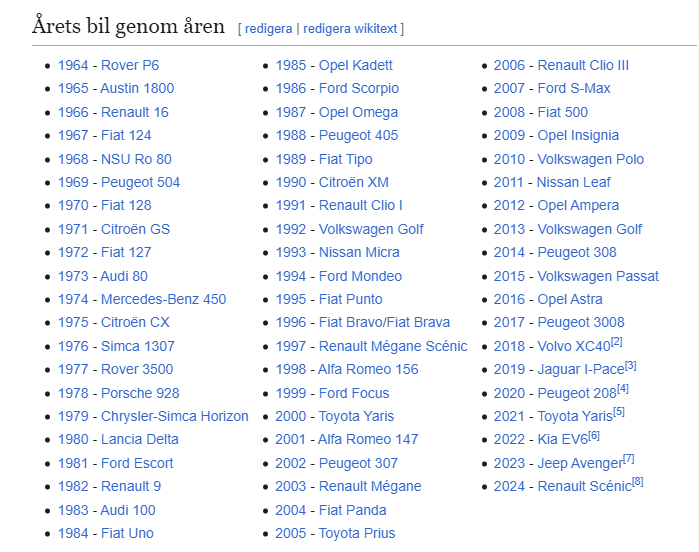Viewport: 699px width, 552px height.
Task: Open 1973 - Audi 80
Action: 103,276
